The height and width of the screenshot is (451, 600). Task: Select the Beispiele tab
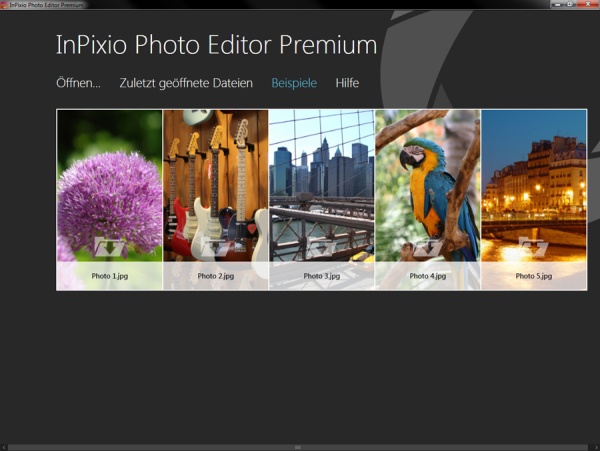(294, 83)
